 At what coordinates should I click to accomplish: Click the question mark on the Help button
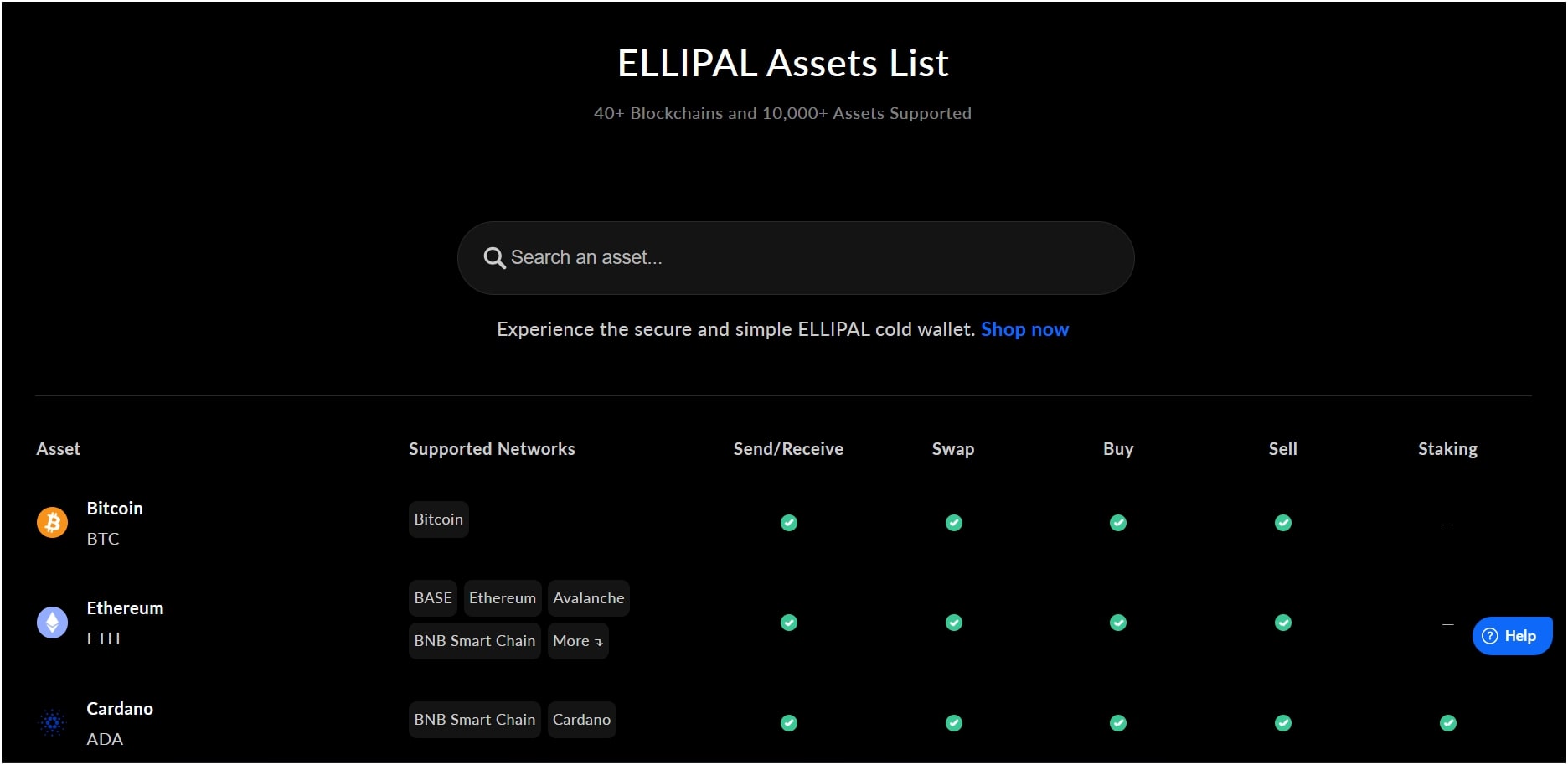click(1489, 636)
